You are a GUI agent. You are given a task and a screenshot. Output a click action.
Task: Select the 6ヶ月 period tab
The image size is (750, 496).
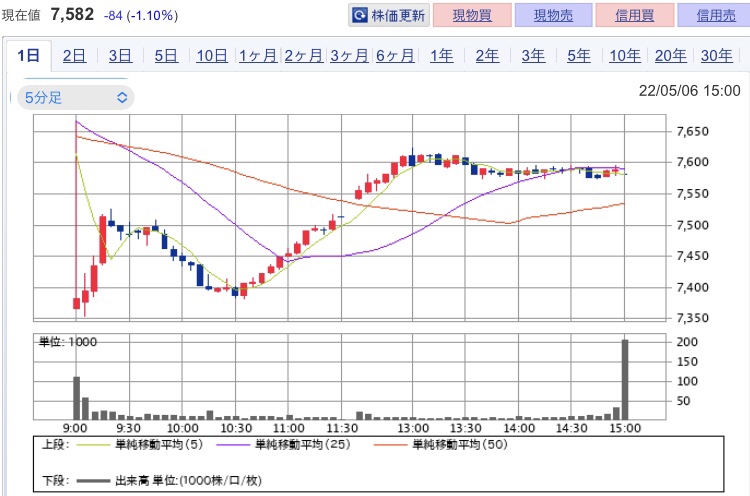tap(395, 56)
